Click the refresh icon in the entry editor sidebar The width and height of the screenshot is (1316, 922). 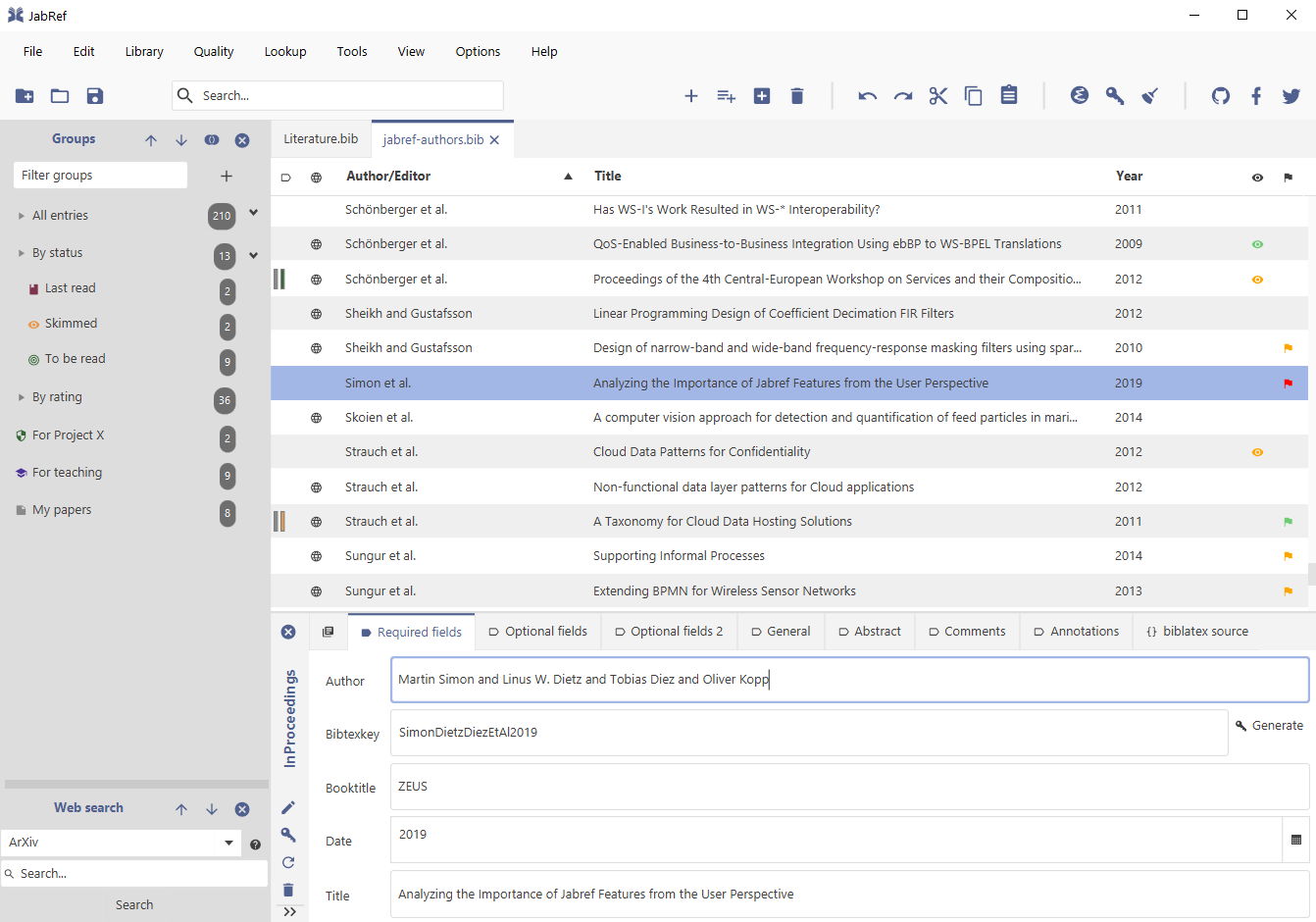tap(288, 862)
